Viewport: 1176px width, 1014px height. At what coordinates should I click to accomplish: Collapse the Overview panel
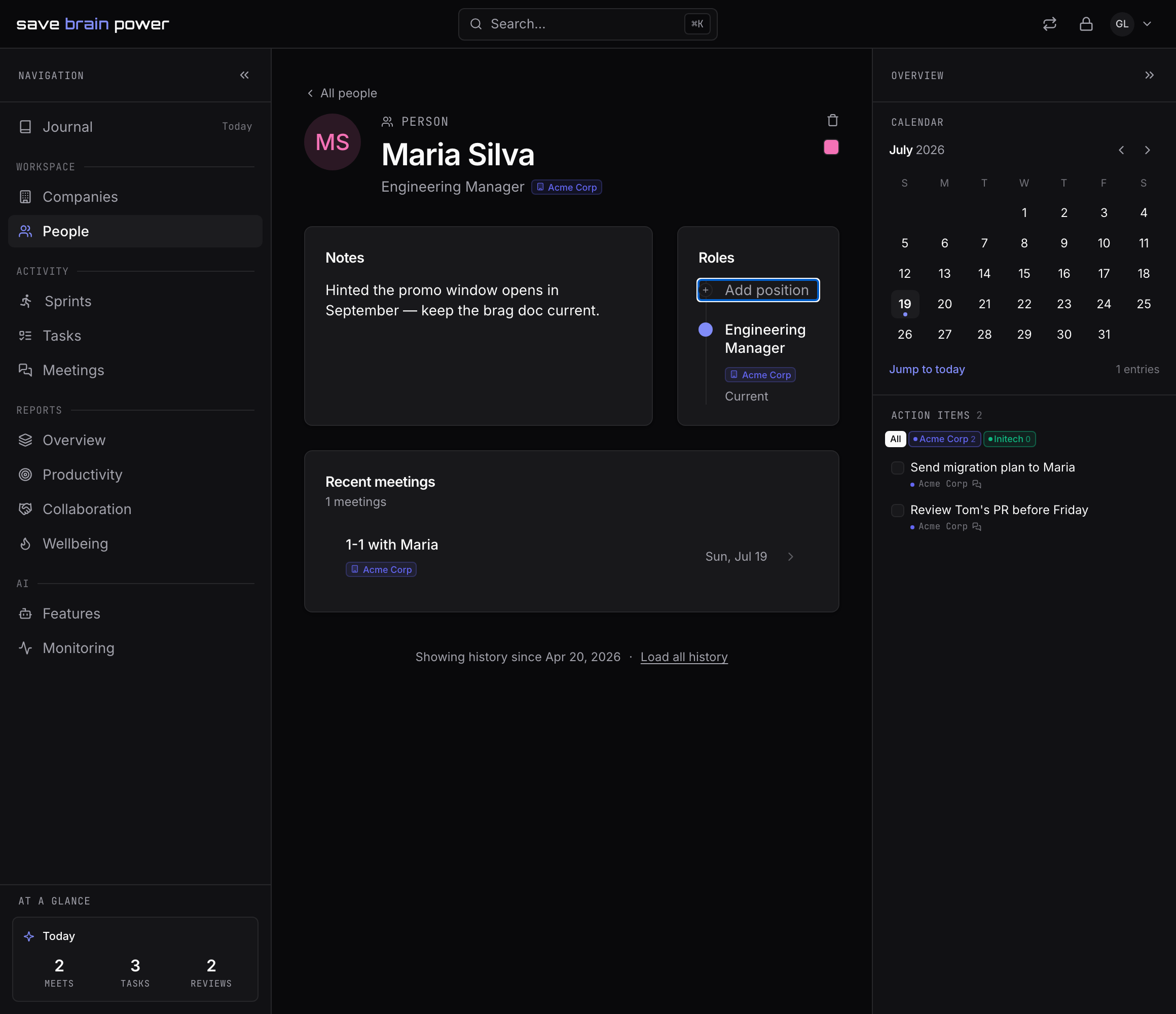point(1149,76)
